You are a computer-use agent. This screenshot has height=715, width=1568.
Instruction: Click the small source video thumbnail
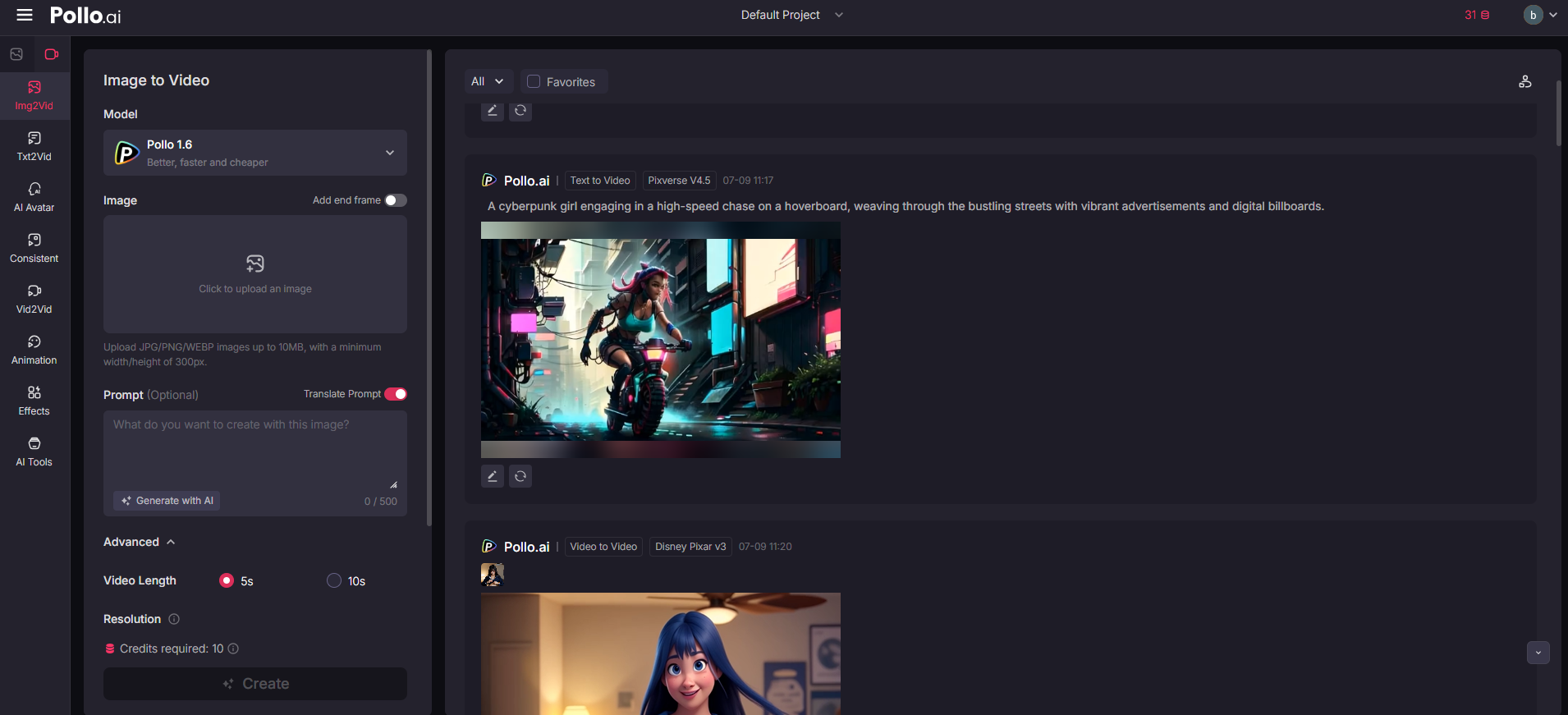493,575
